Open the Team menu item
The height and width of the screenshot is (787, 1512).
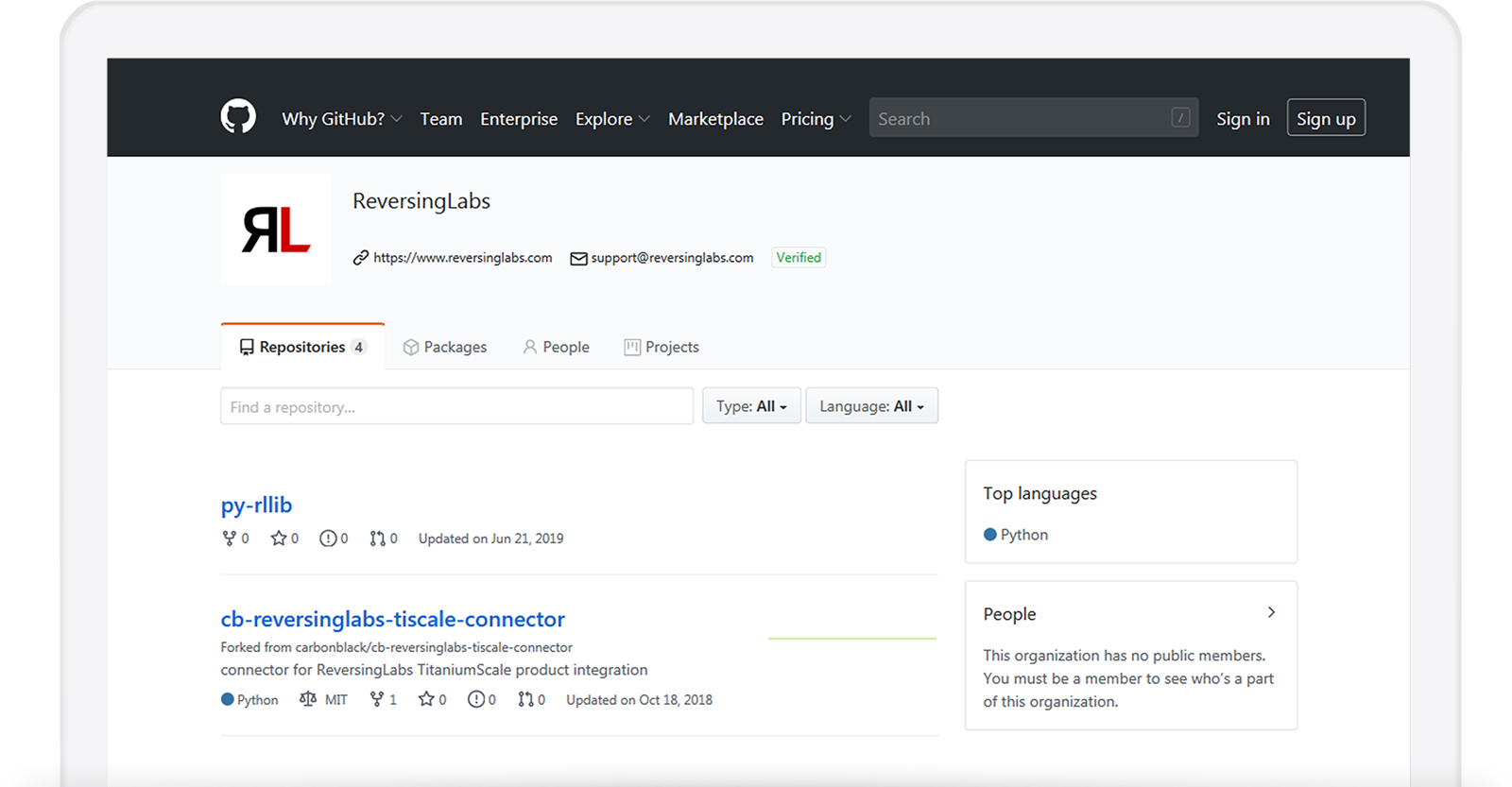pos(441,119)
